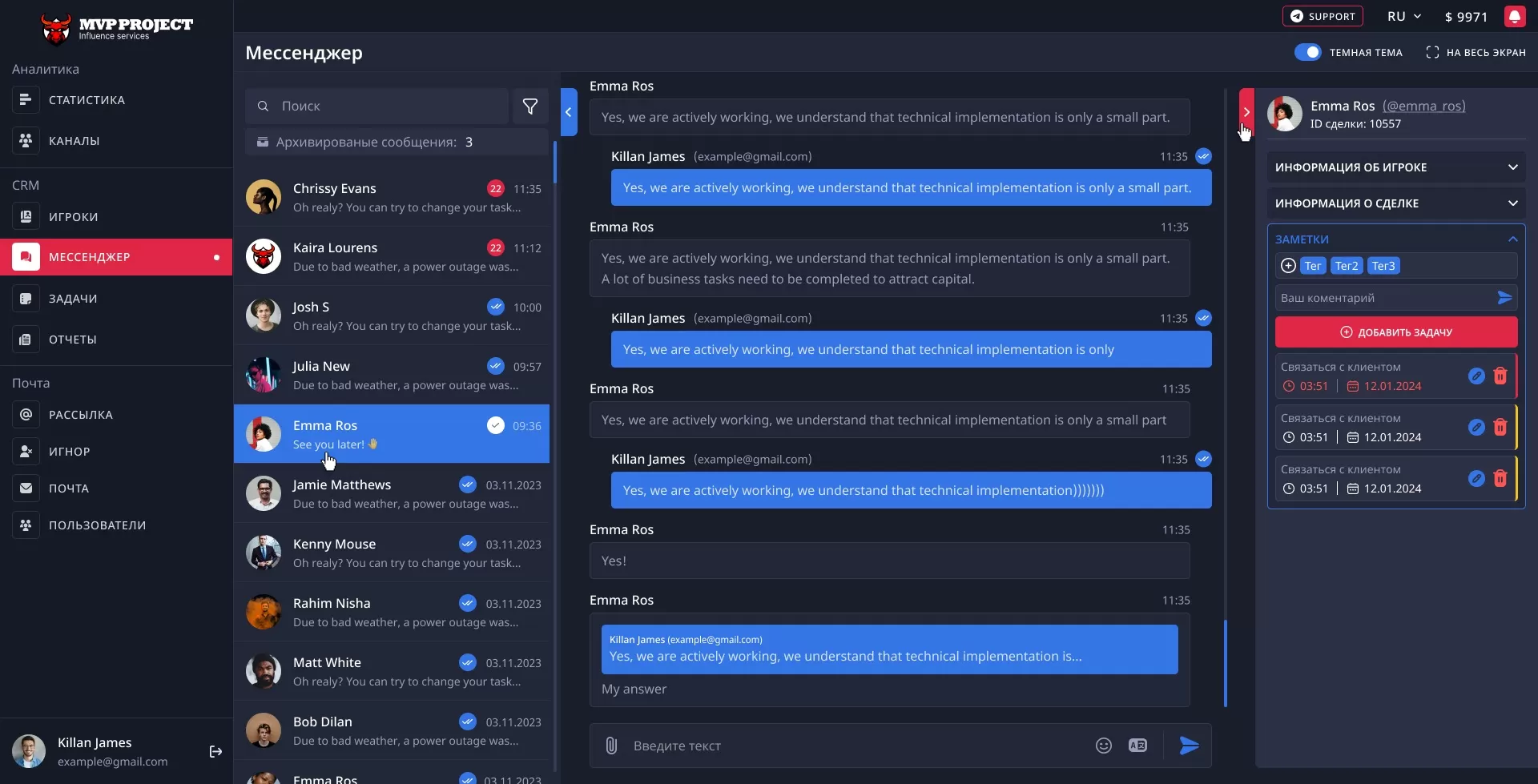Click the notification bell in the top bar

tap(1516, 16)
